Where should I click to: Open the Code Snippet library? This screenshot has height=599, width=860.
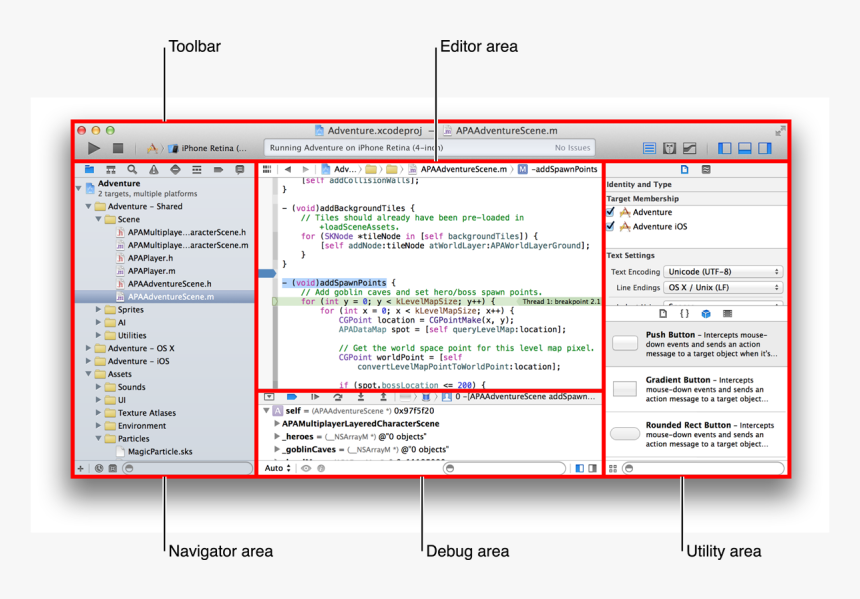pyautogui.click(x=684, y=314)
